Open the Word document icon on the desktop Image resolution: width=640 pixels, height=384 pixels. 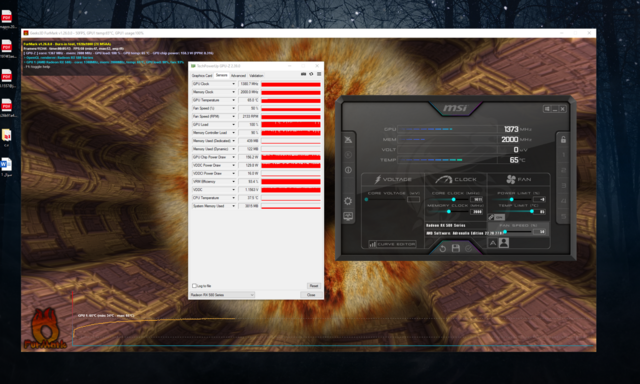point(6,164)
